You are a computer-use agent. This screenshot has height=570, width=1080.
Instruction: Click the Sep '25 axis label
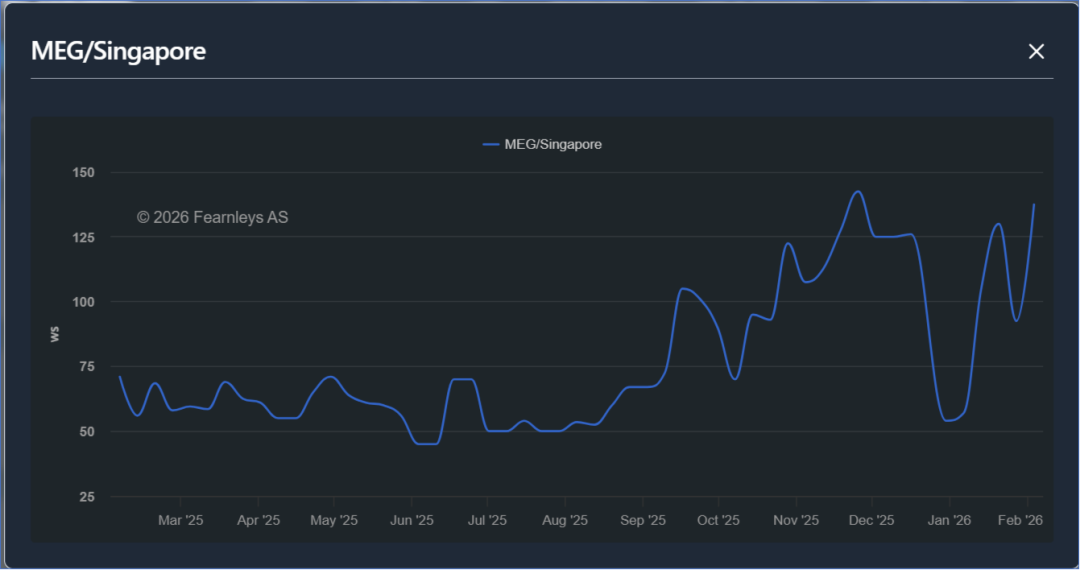click(x=643, y=520)
